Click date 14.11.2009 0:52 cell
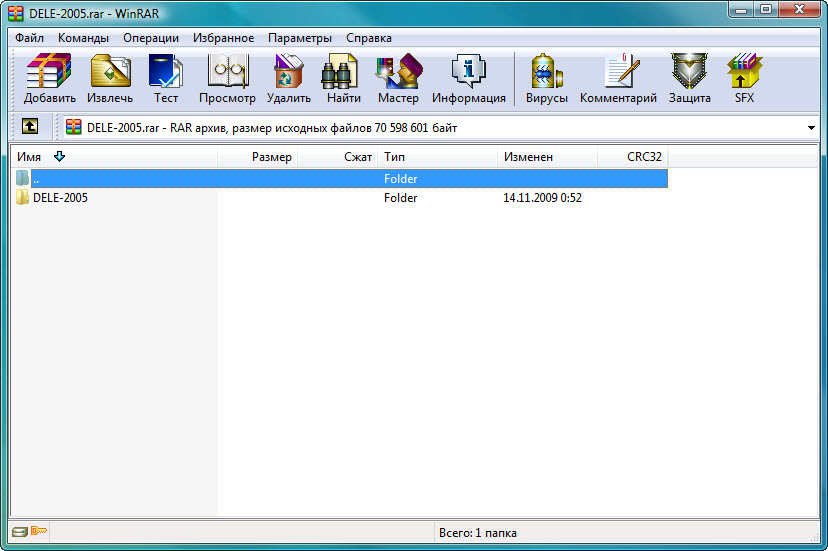The width and height of the screenshot is (828, 551). (542, 198)
